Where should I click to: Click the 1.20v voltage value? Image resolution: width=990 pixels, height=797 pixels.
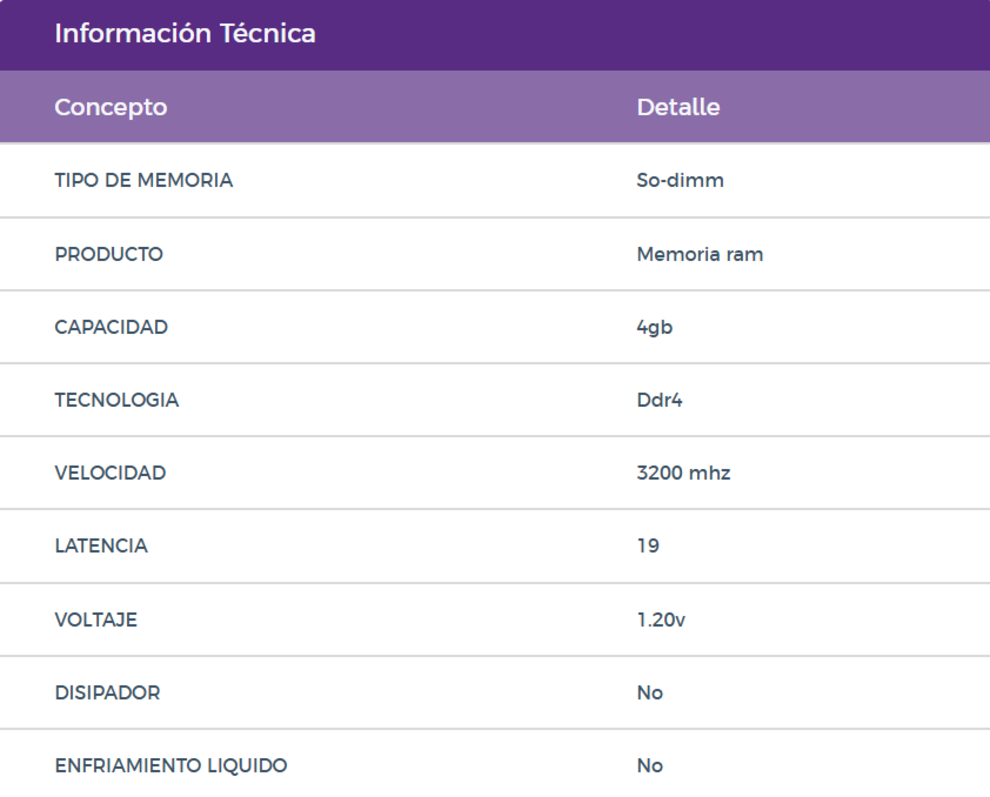pos(661,620)
